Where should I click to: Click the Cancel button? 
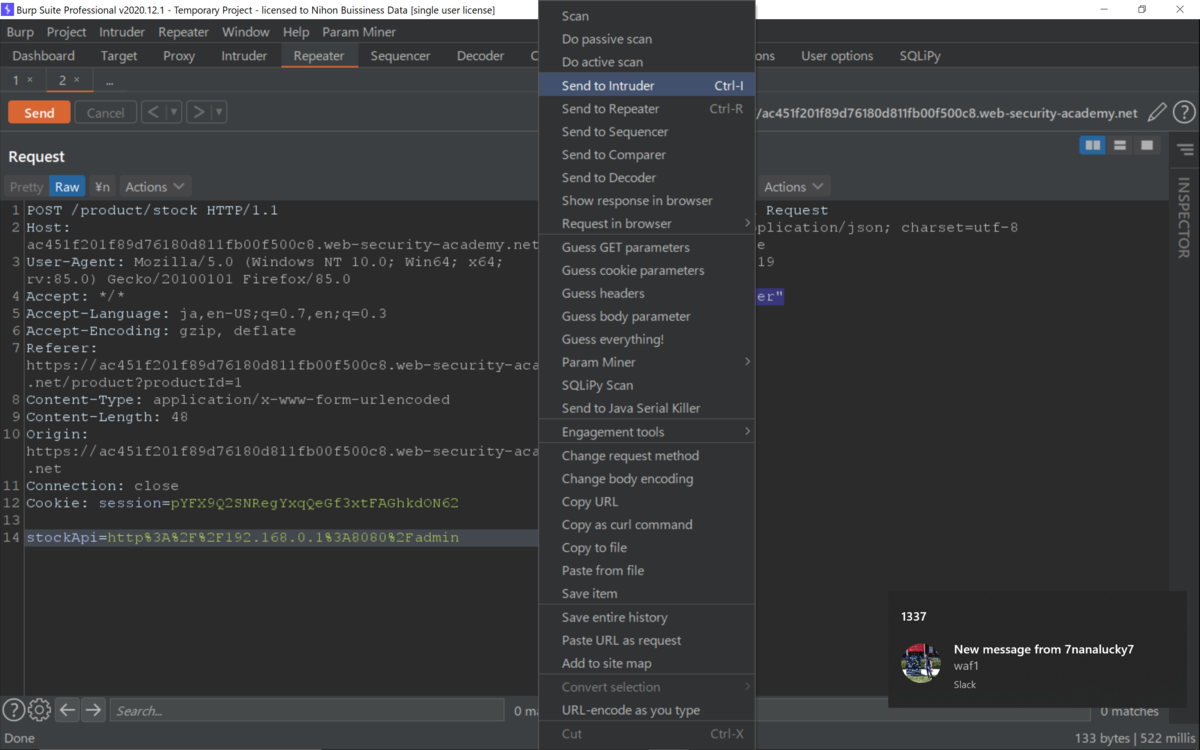coord(105,112)
